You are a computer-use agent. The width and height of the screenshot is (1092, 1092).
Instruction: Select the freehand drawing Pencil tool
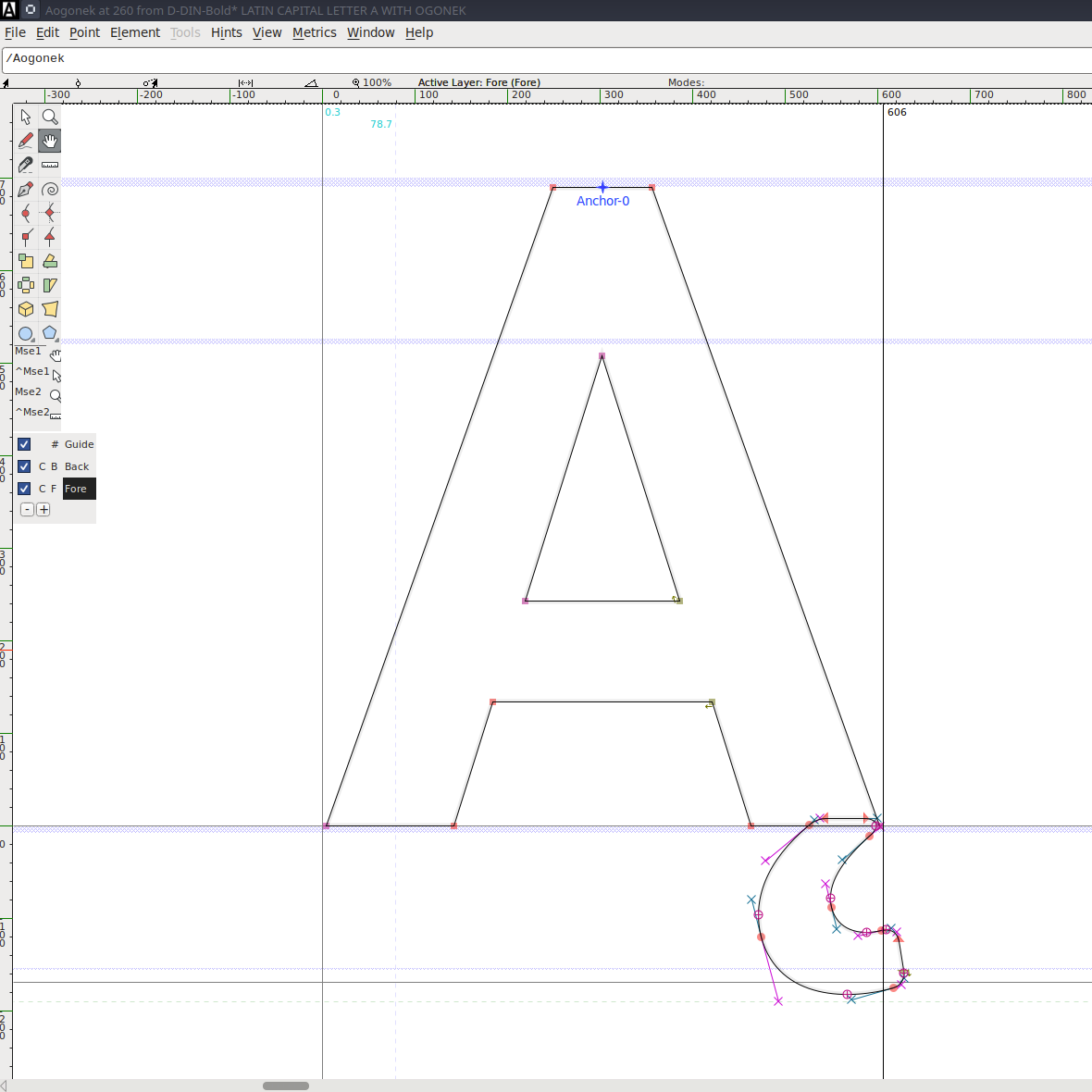(26, 141)
